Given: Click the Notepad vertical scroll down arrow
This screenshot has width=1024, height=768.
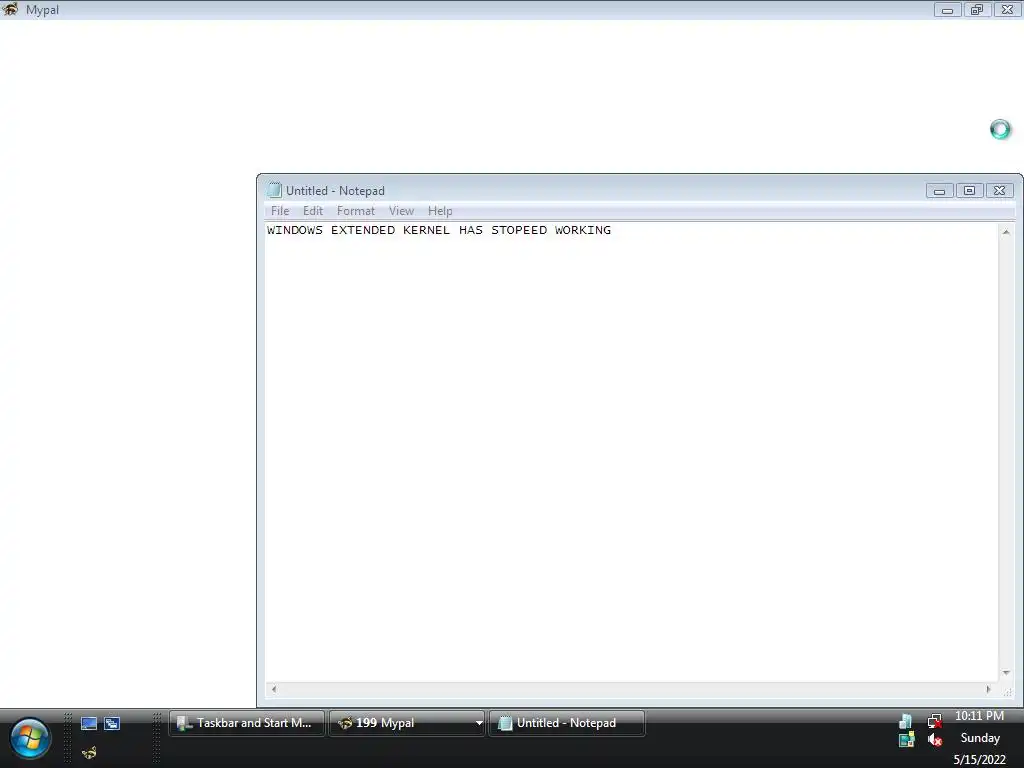Looking at the screenshot, I should point(1006,673).
